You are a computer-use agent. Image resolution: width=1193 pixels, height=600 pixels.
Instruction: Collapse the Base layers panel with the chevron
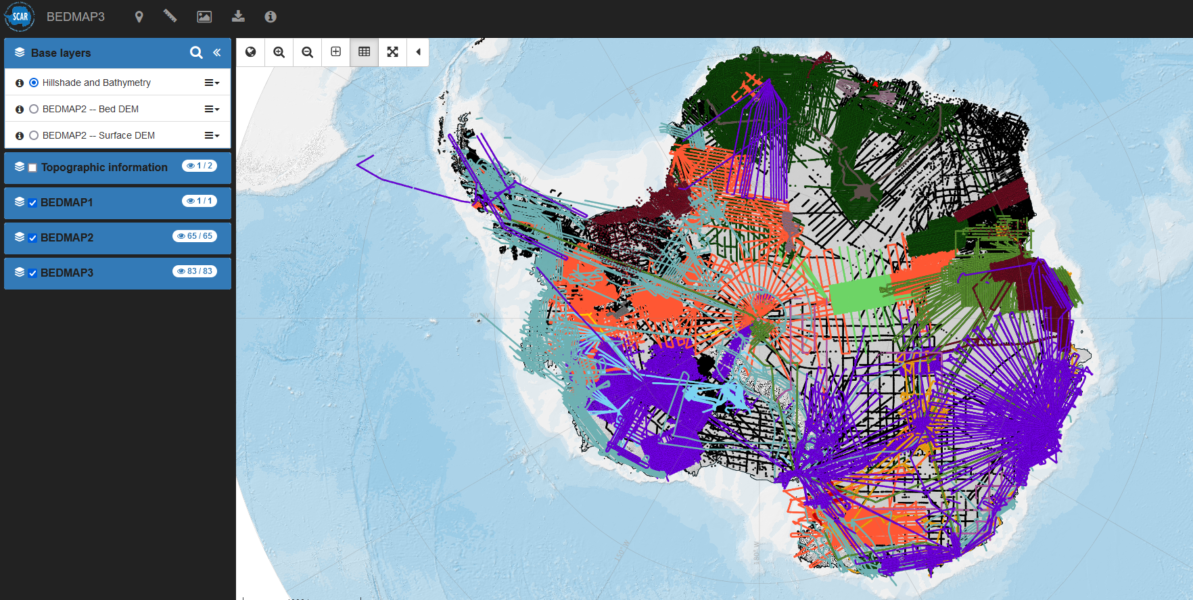(217, 52)
